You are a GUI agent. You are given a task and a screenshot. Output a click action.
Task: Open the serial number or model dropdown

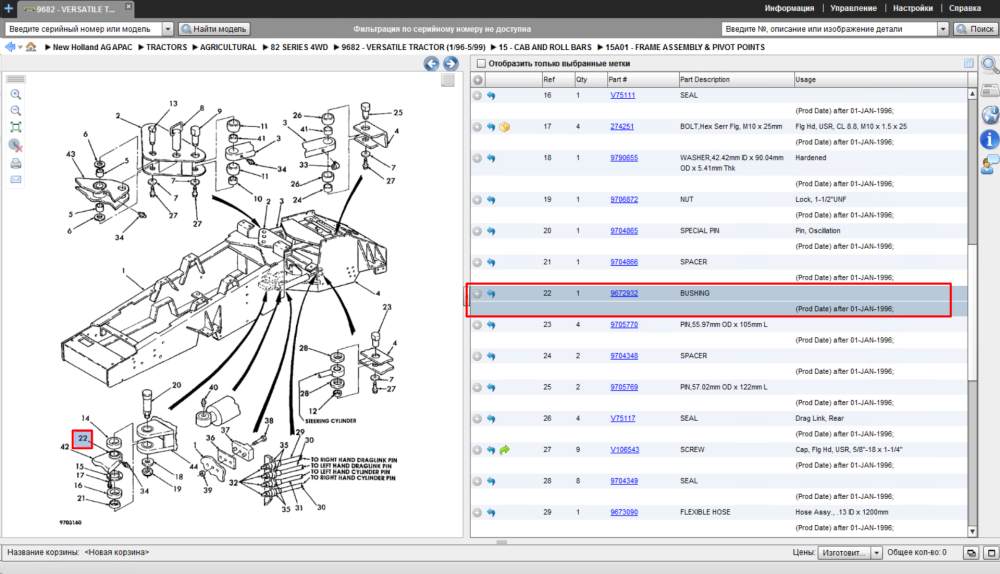[x=168, y=29]
